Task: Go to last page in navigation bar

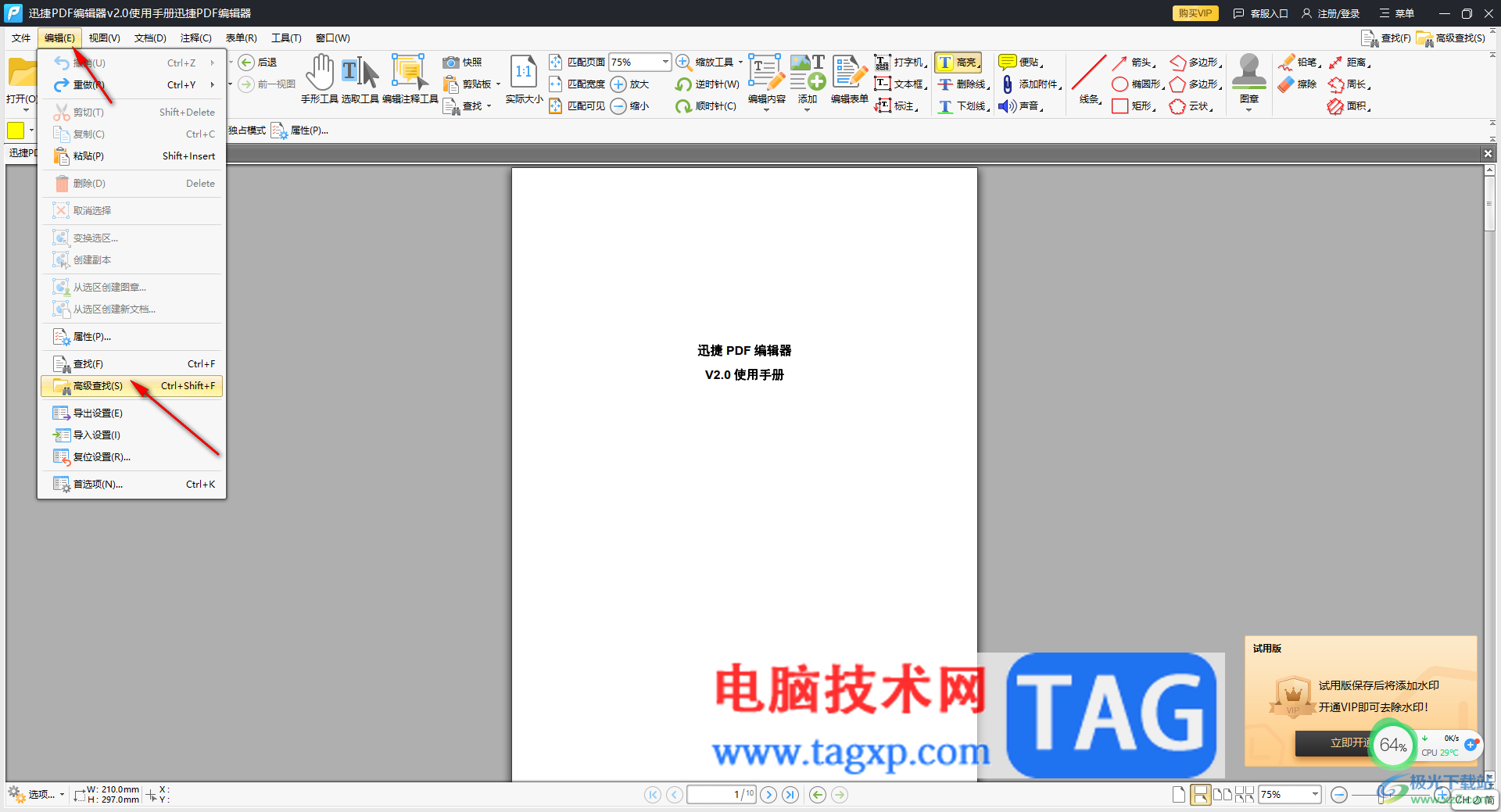Action: (790, 795)
